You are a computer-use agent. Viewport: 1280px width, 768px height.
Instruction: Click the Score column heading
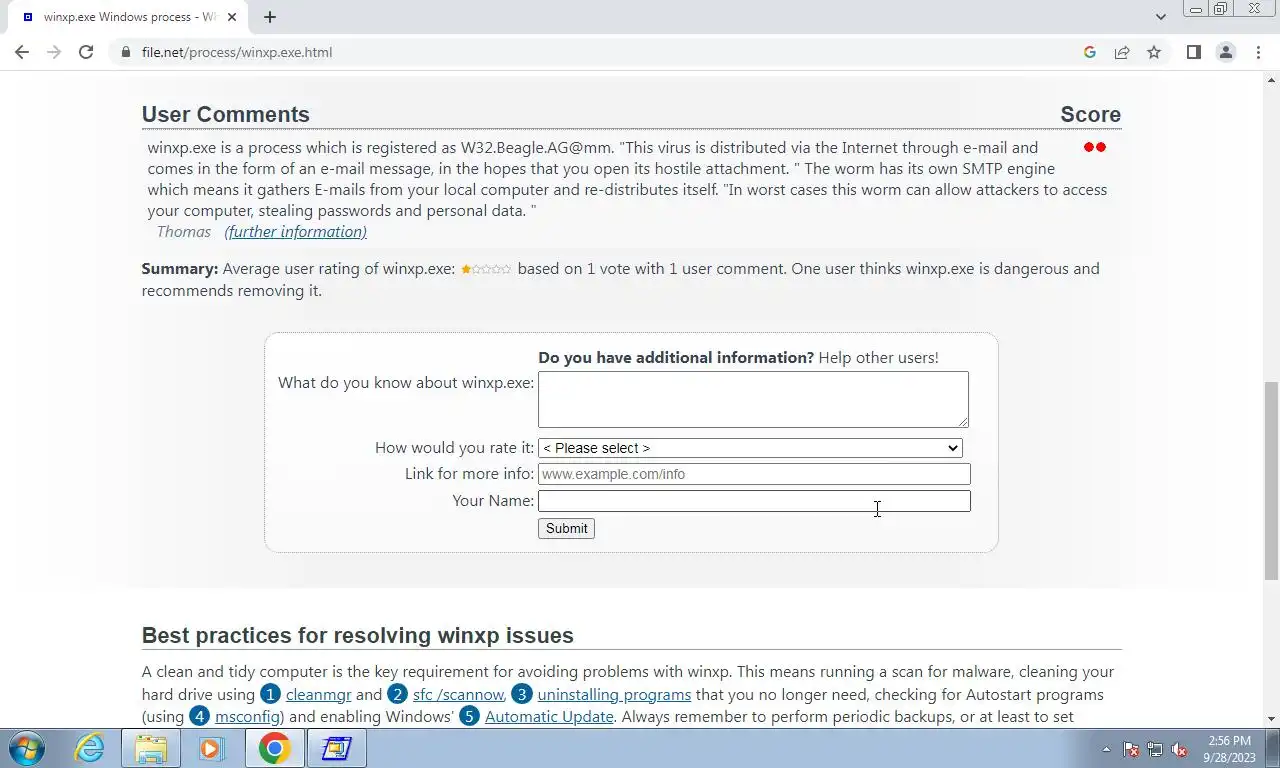pyautogui.click(x=1090, y=114)
